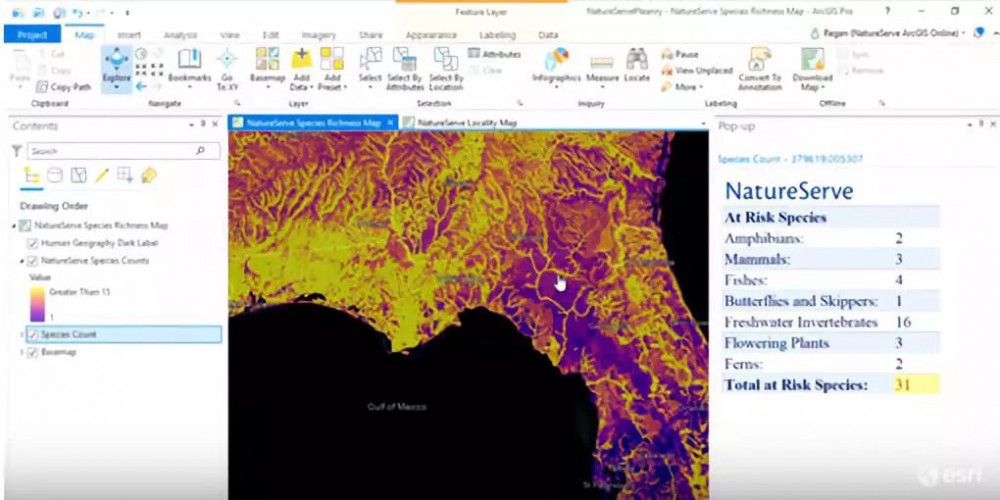Screen dimensions: 1000x500
Task: Open the Locate binoculars tool
Action: click(x=636, y=66)
